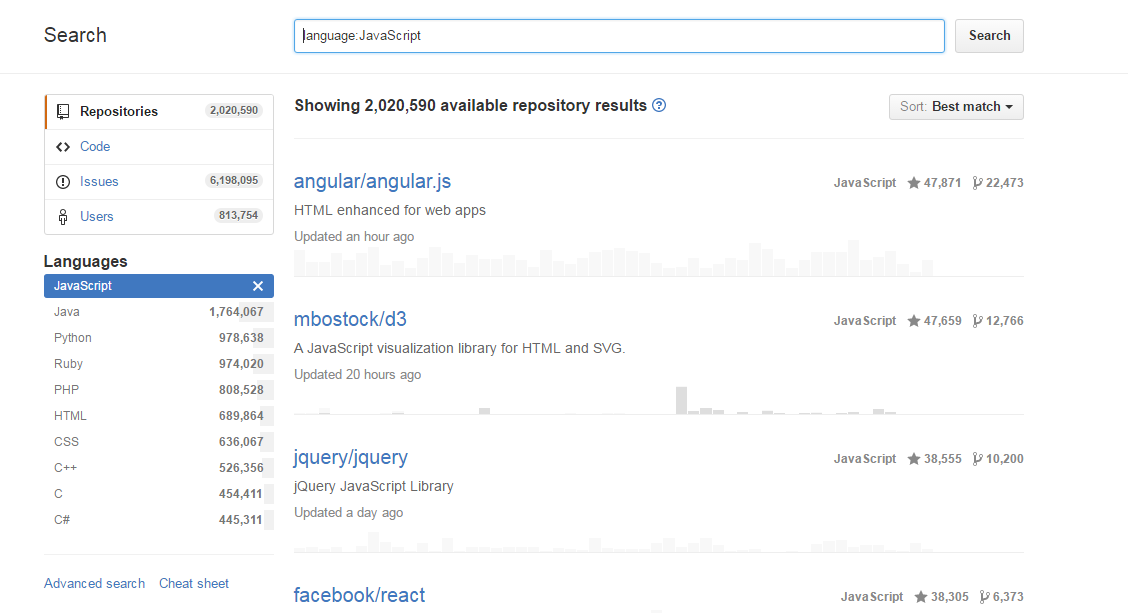Open the search results help icon
Image resolution: width=1128 pixels, height=613 pixels.
coord(659,105)
